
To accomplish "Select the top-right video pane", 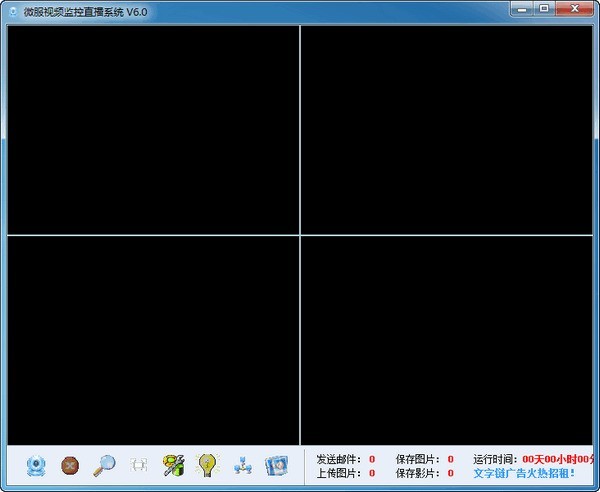I will click(446, 130).
